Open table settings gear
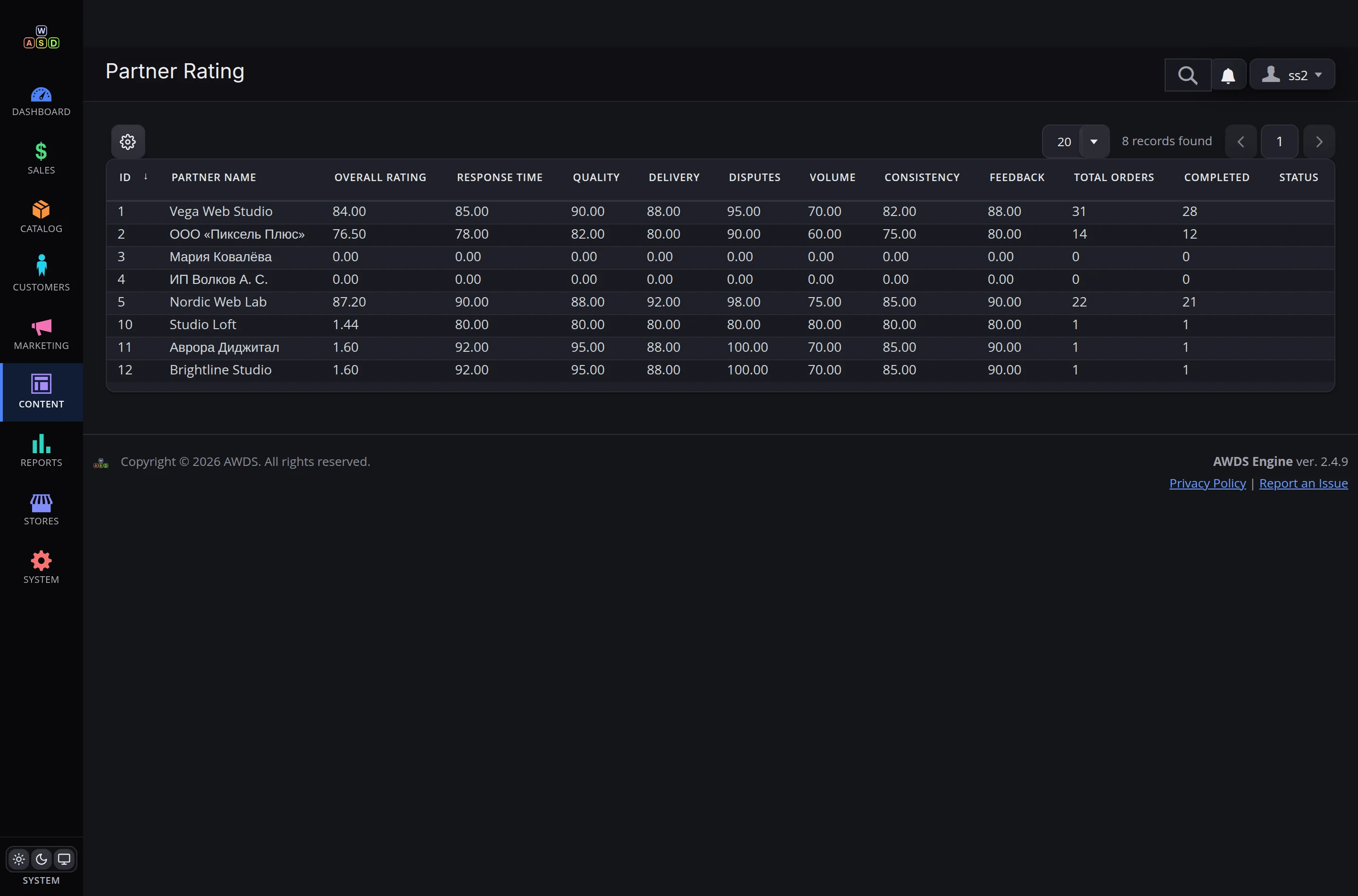Image resolution: width=1358 pixels, height=896 pixels. click(128, 141)
